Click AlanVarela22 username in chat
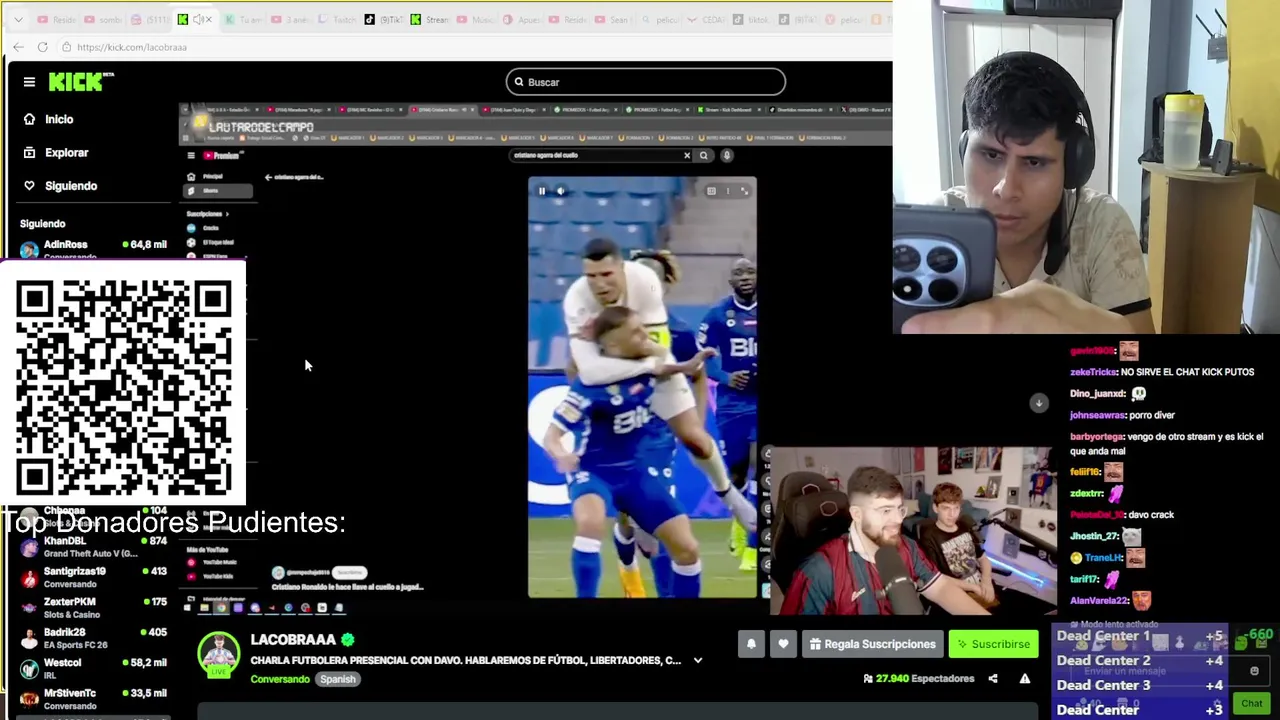This screenshot has height=720, width=1280. [1099, 601]
